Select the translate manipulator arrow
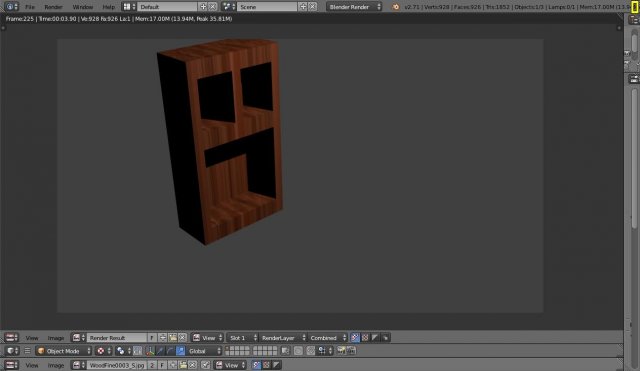Image resolution: width=640 pixels, height=371 pixels. click(x=160, y=351)
